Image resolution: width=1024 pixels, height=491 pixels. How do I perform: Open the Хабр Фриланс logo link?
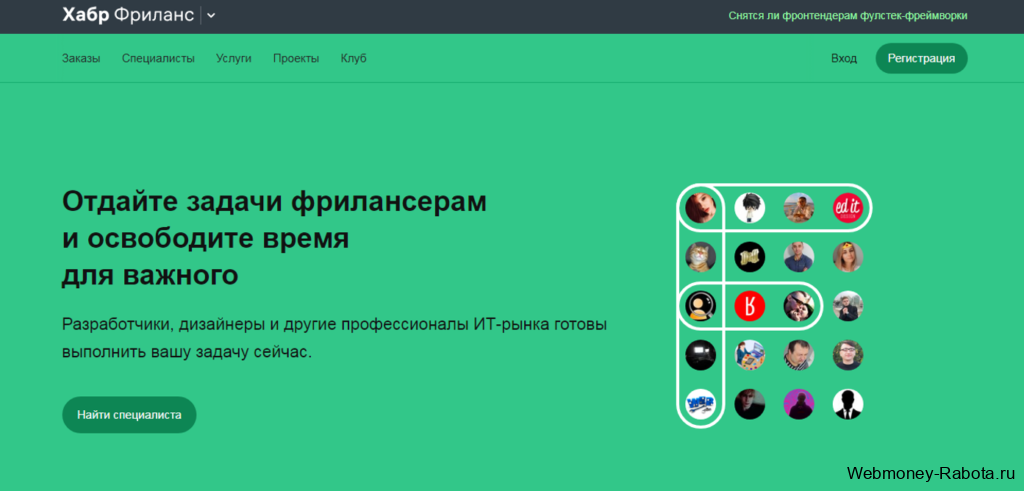(x=128, y=16)
